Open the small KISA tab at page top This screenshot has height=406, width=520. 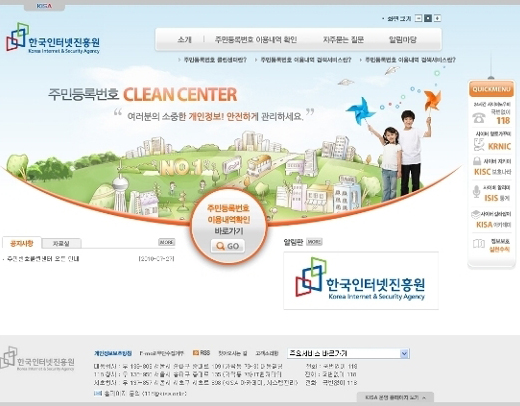44,6
